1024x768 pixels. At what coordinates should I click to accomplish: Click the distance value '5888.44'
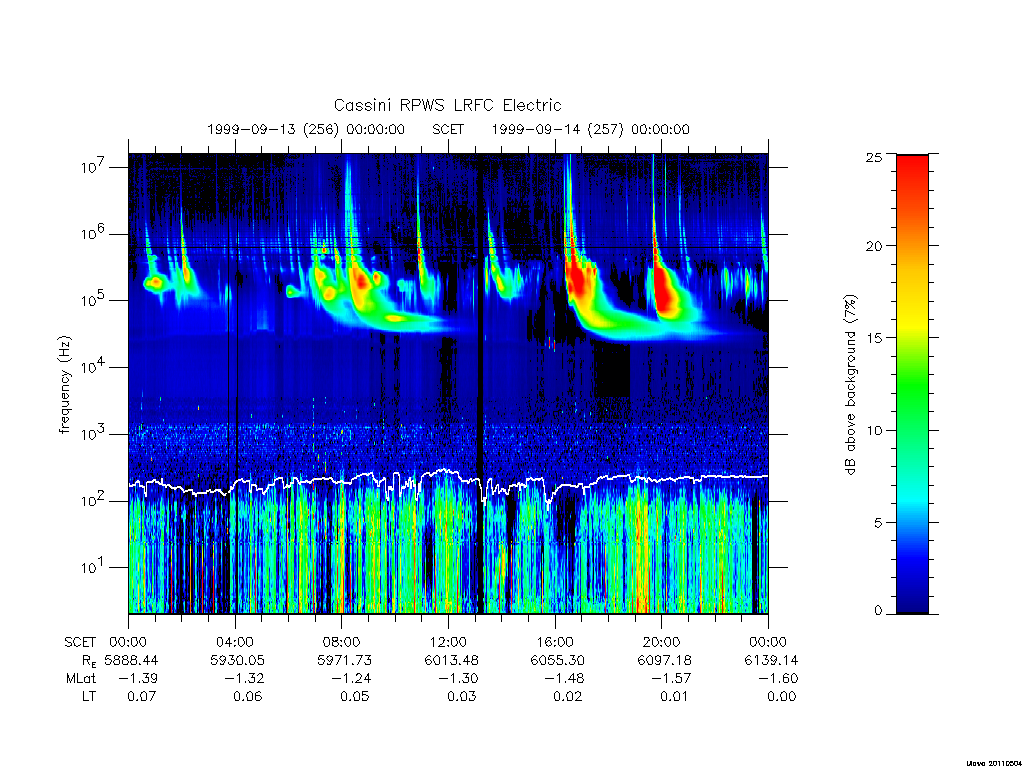click(131, 660)
